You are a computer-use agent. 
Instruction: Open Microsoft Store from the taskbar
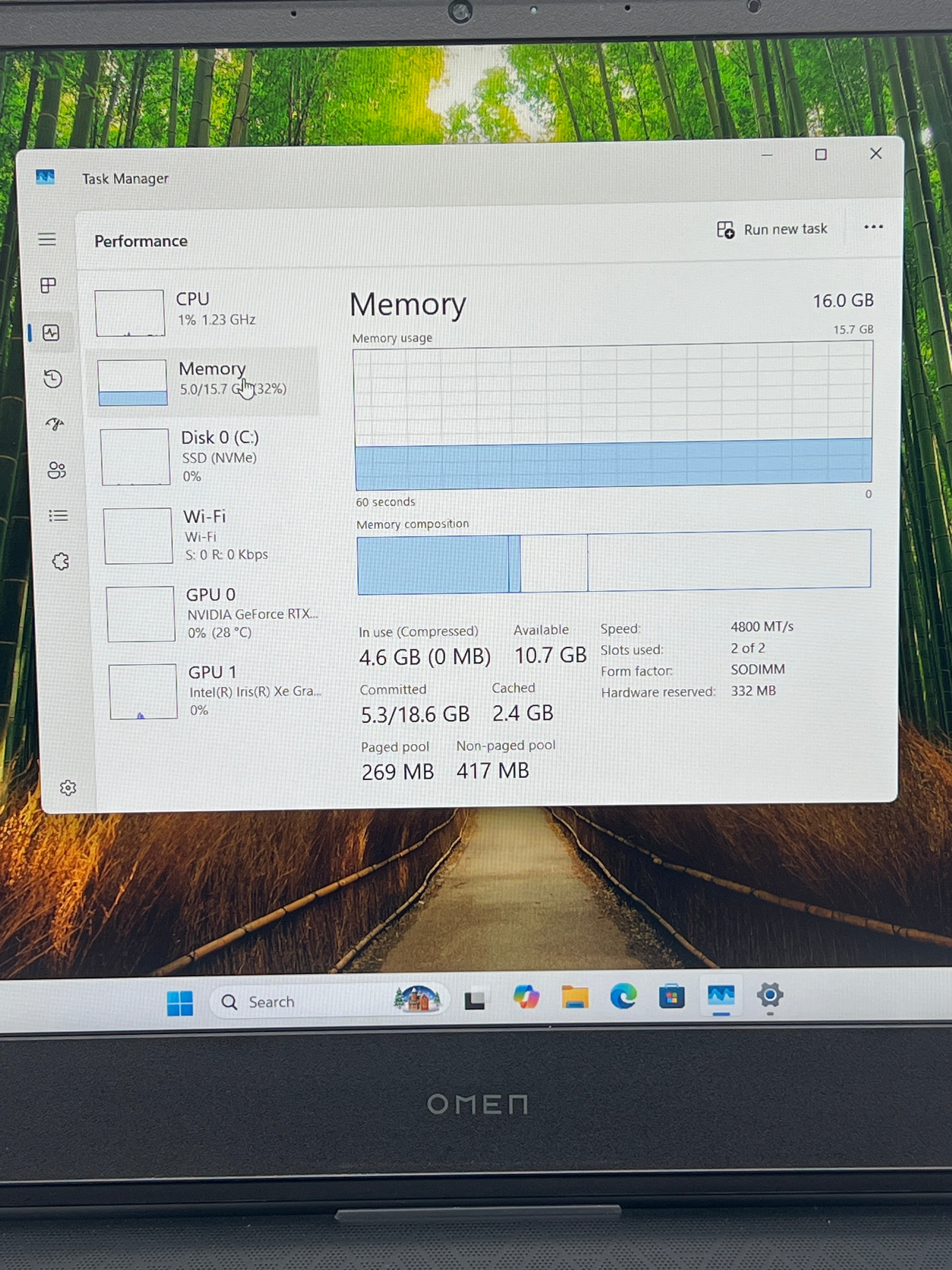pyautogui.click(x=671, y=996)
